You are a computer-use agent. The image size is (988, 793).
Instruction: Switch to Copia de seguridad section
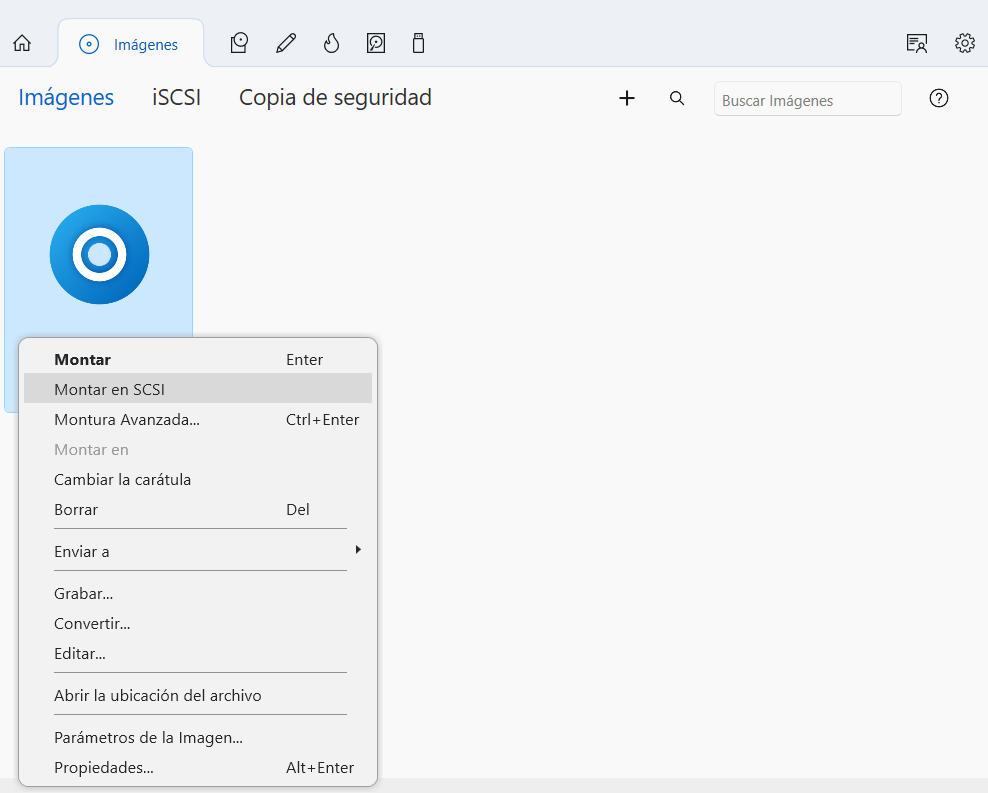pos(335,98)
